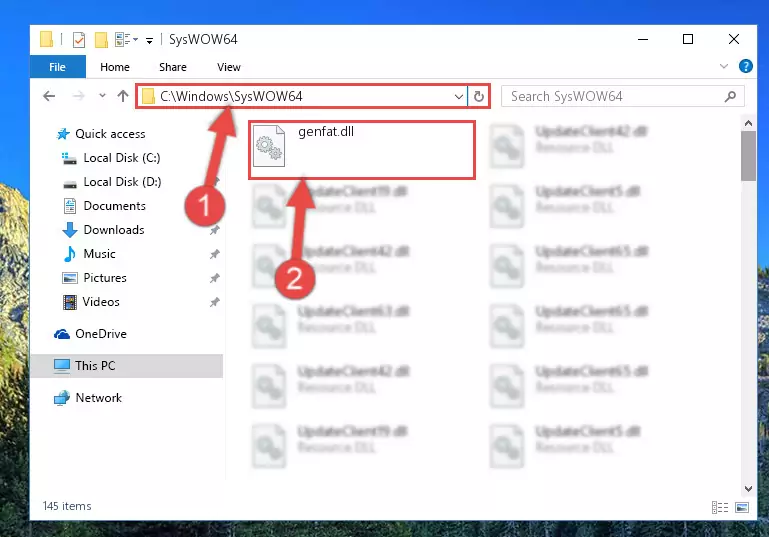This screenshot has width=769, height=537.
Task: Click the search magnifier icon
Action: (x=730, y=96)
